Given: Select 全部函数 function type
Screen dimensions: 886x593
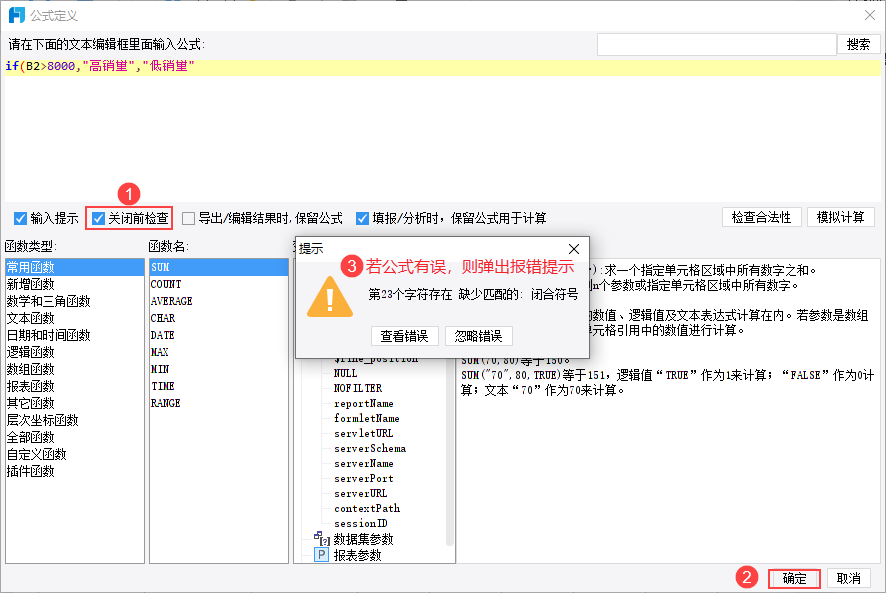Looking at the screenshot, I should point(75,436).
